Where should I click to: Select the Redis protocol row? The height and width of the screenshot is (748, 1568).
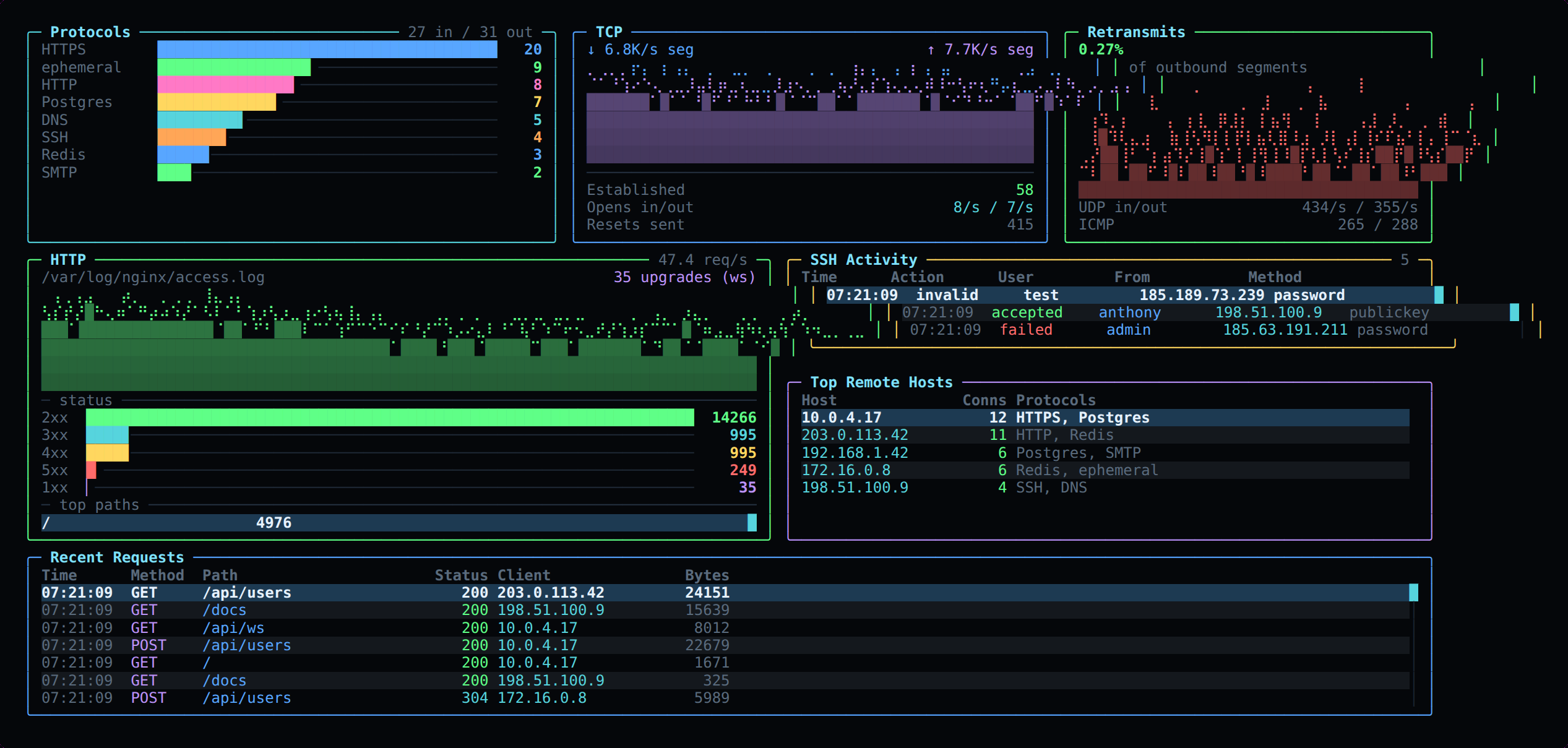[x=291, y=155]
